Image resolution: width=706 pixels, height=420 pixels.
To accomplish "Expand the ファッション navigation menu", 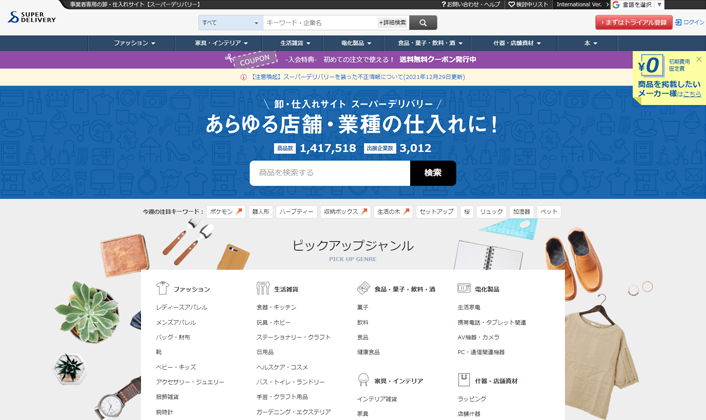I will click(134, 43).
